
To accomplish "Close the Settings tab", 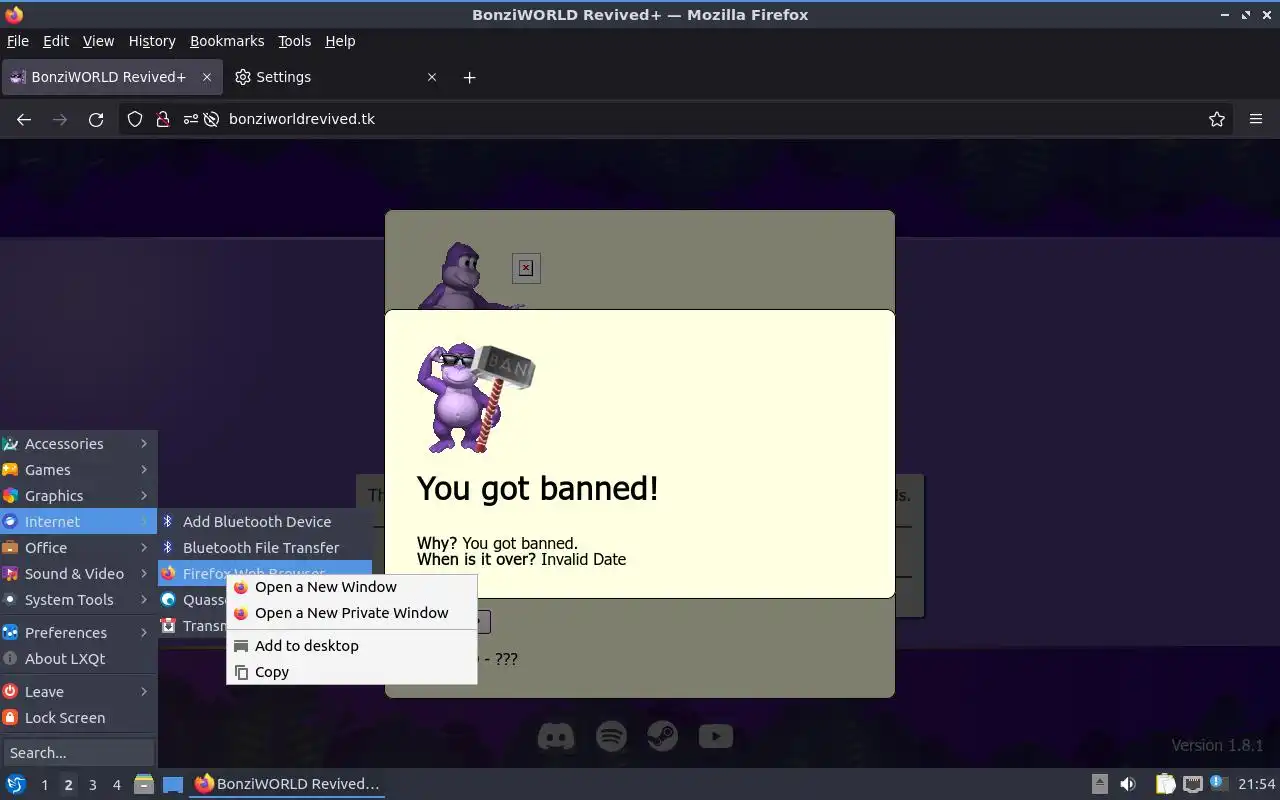I will (432, 77).
